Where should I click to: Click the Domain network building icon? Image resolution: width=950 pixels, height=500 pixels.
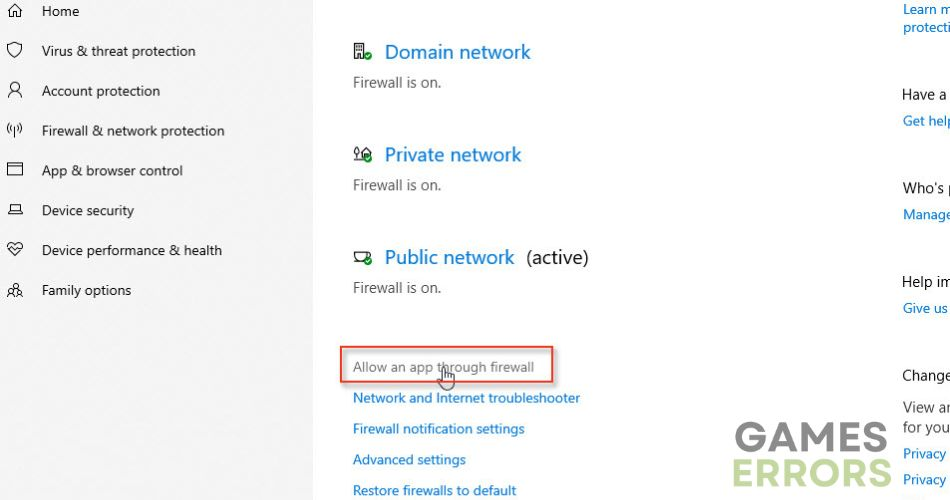pyautogui.click(x=362, y=52)
